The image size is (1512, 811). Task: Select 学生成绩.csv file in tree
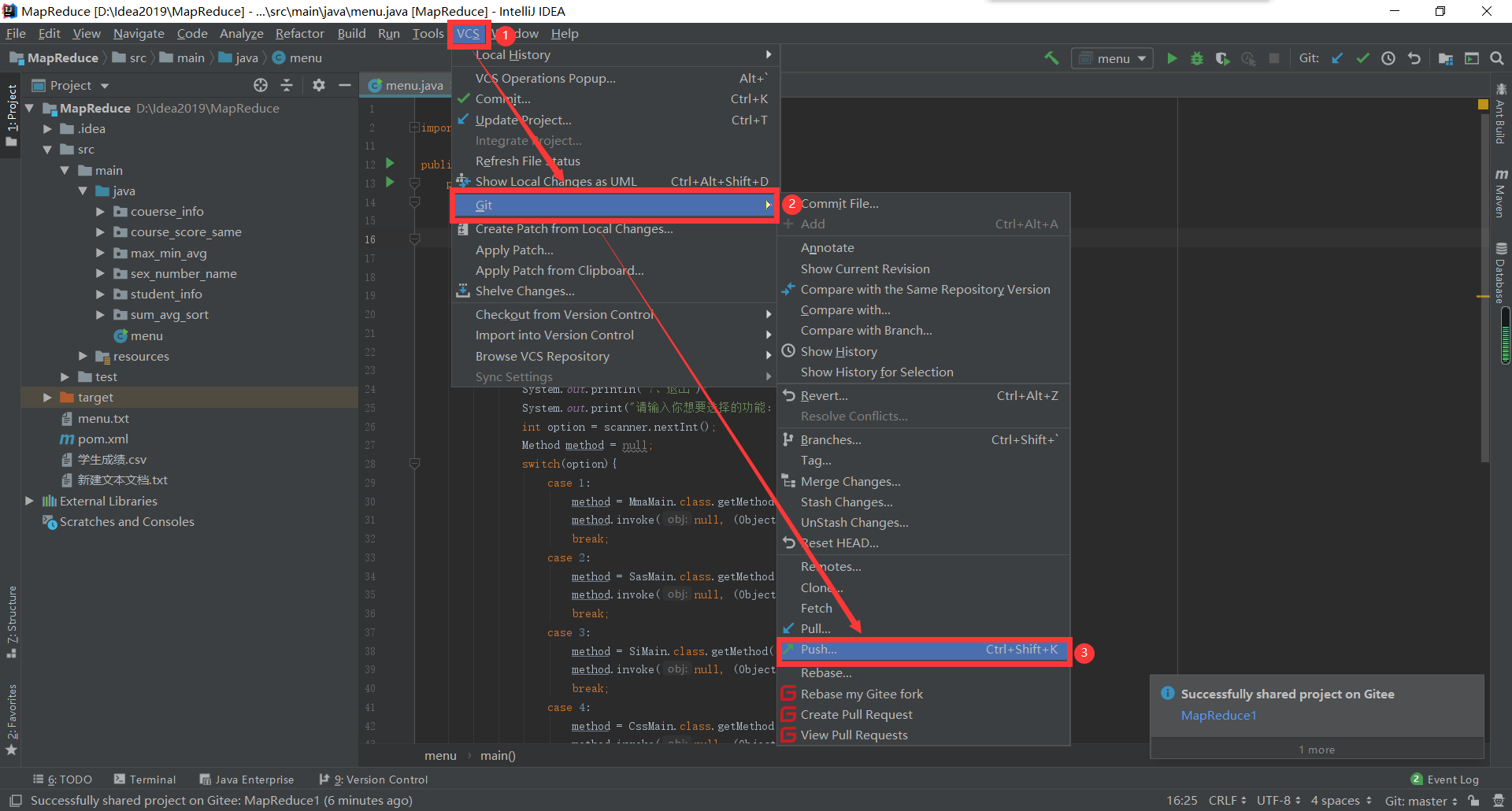pos(112,460)
